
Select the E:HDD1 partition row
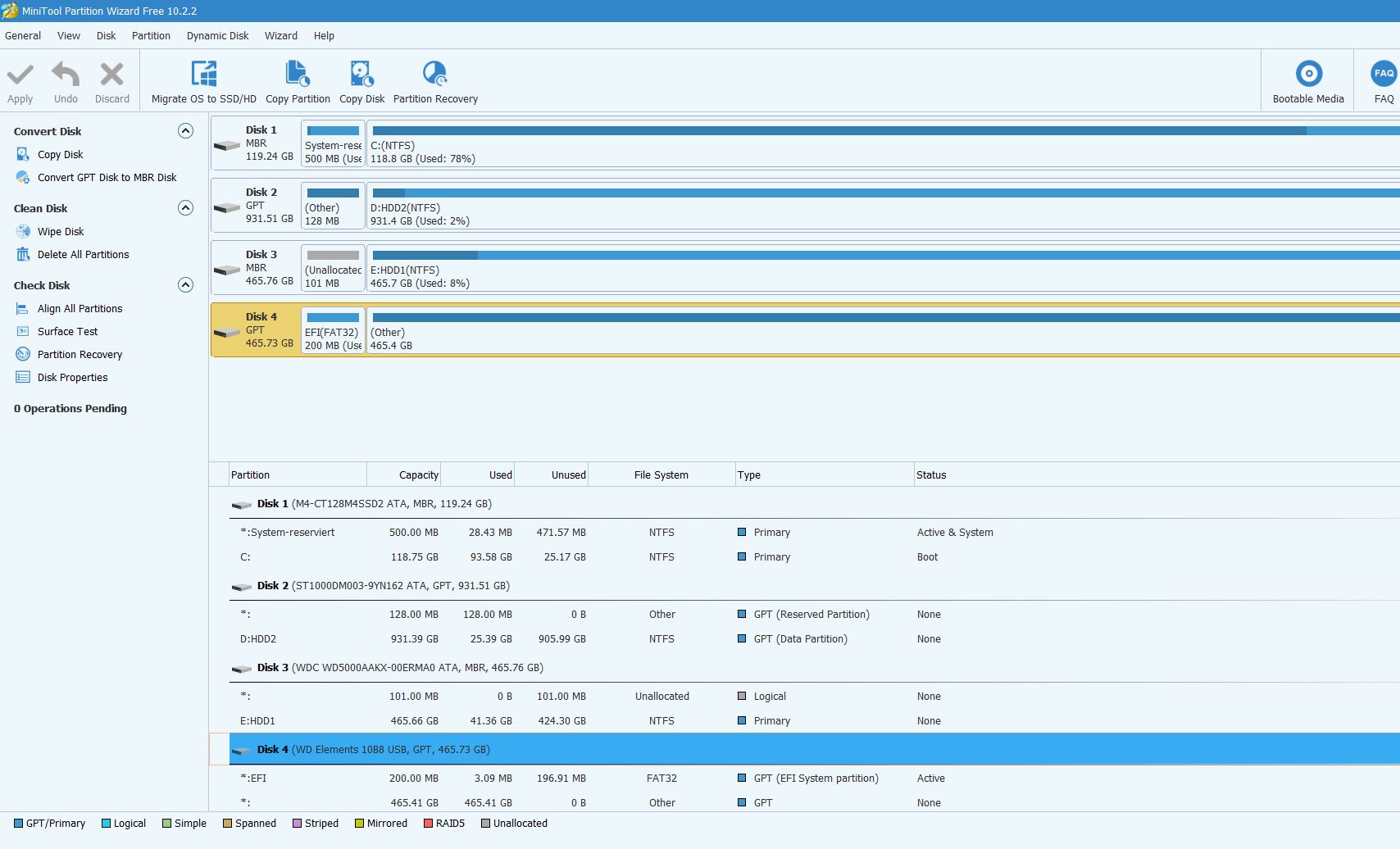815,721
